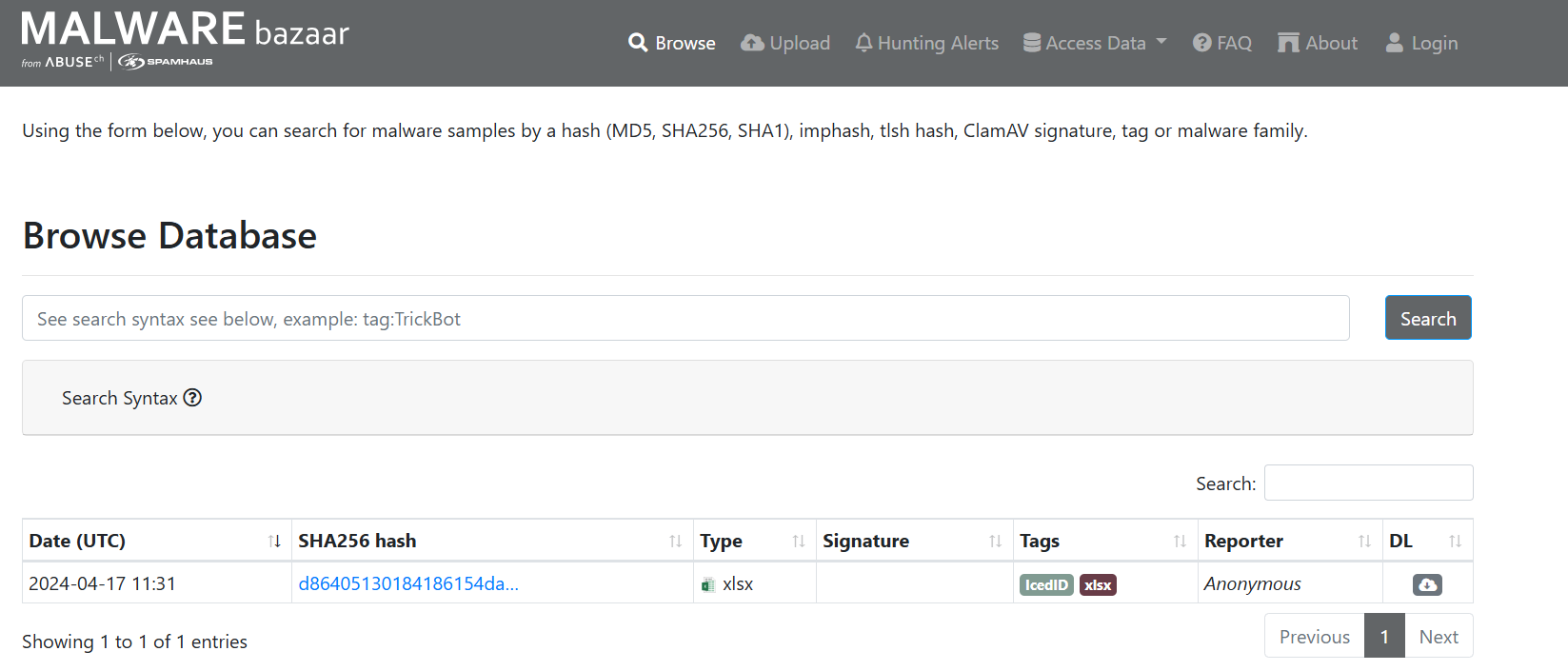Sort table by SHA256 hash column
This screenshot has height=671, width=1568.
(675, 542)
